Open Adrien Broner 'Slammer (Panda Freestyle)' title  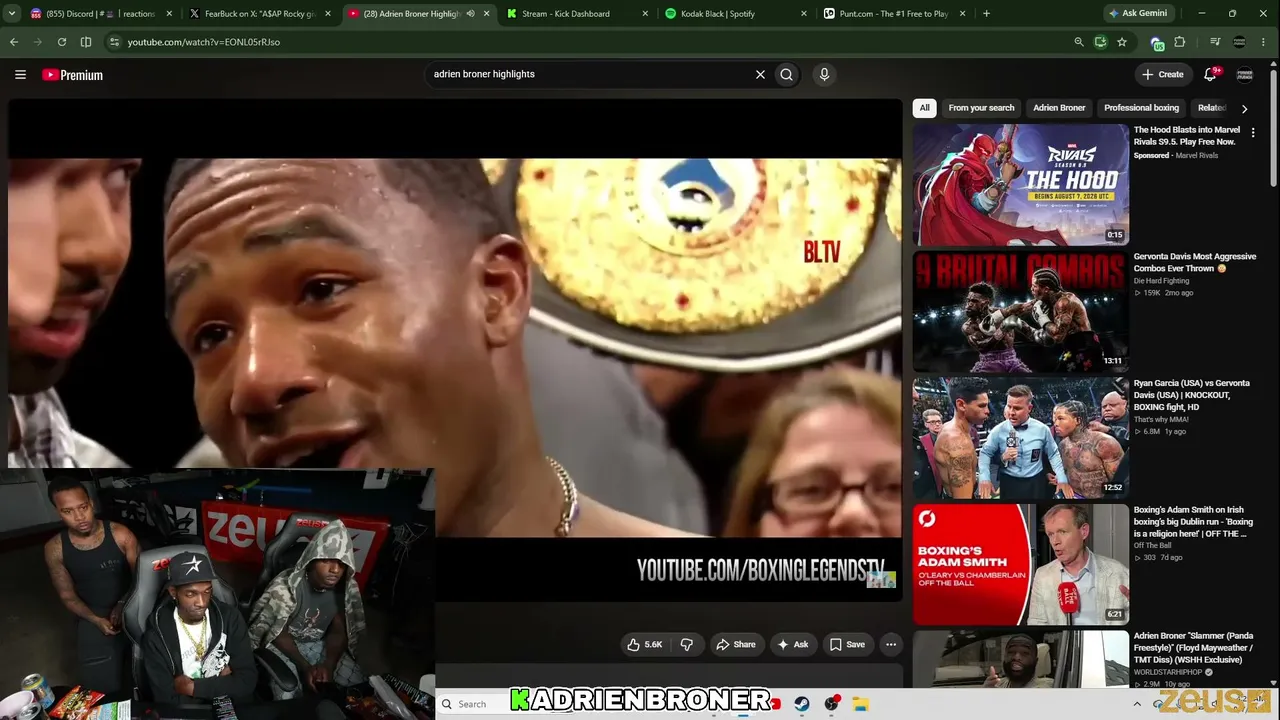click(1193, 648)
